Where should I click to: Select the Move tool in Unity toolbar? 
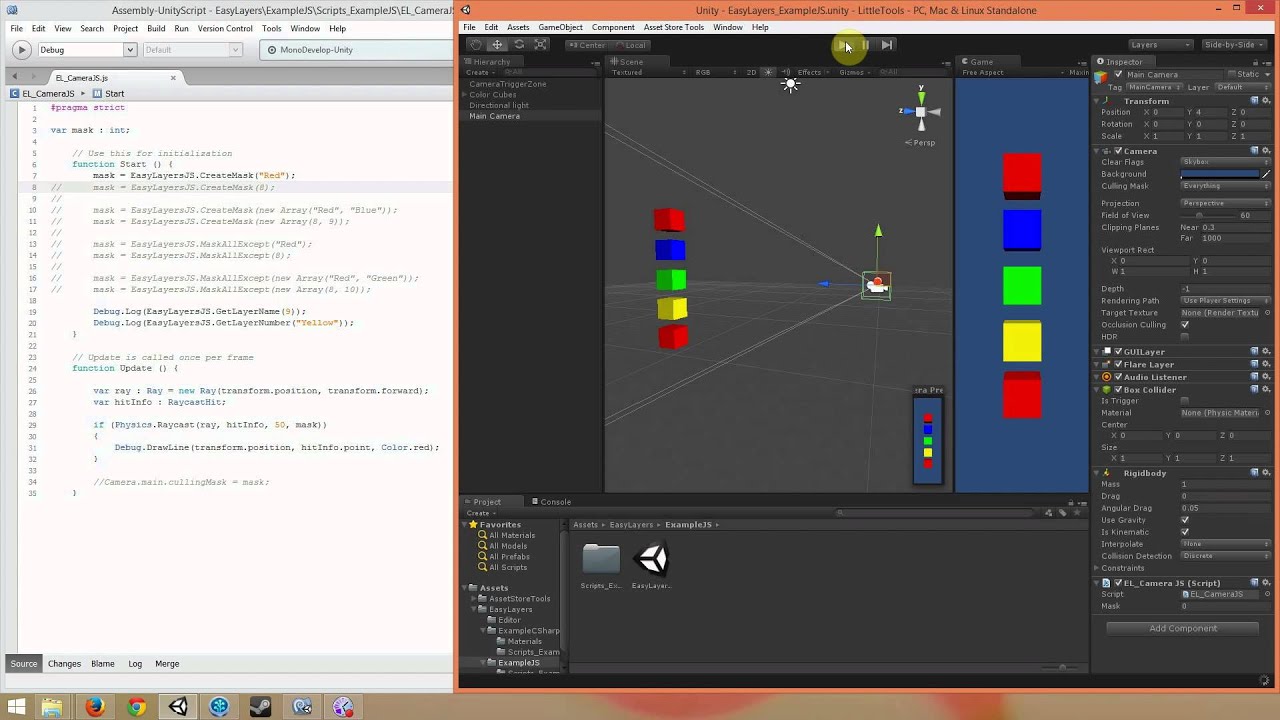coord(497,44)
